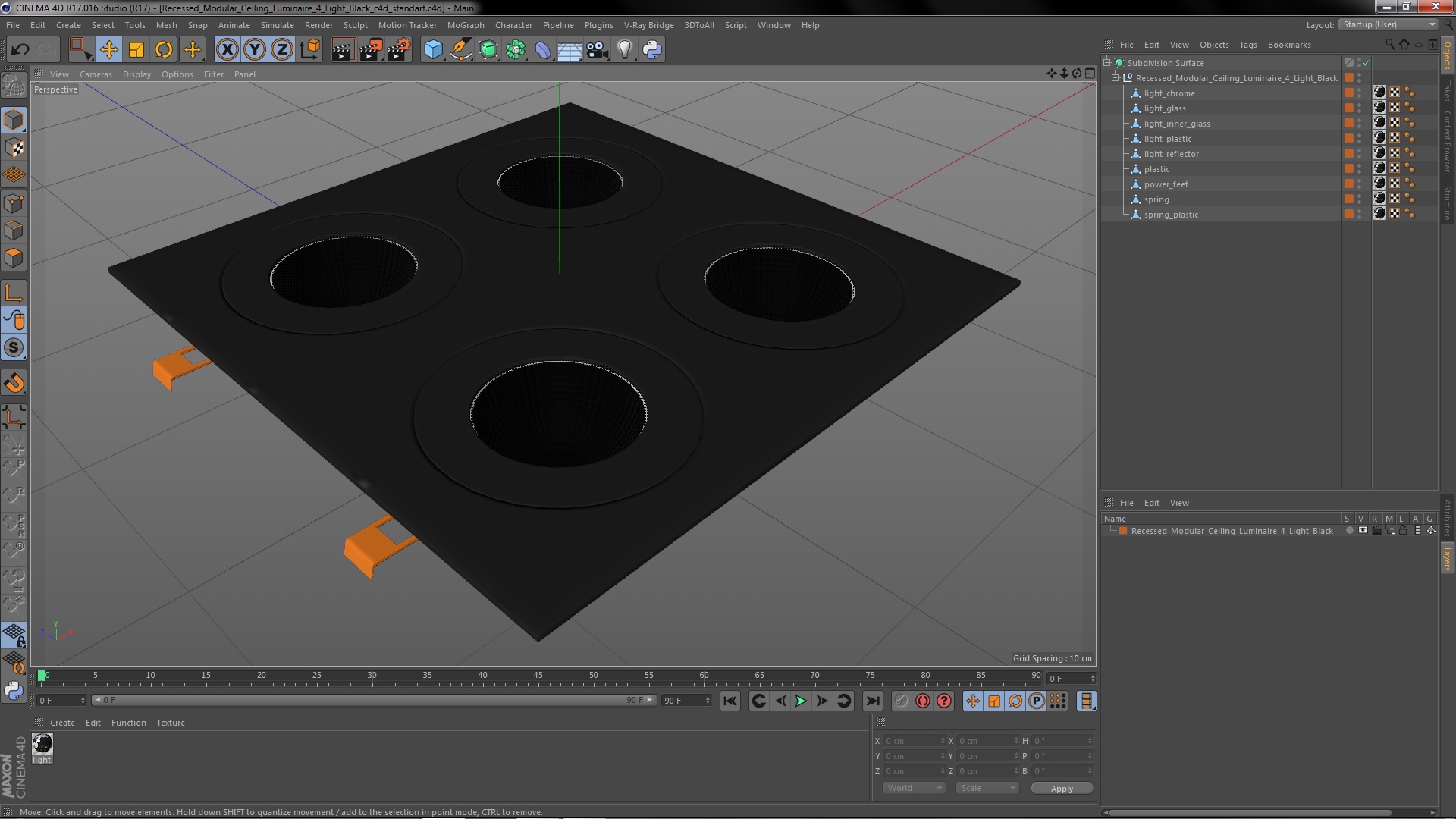The height and width of the screenshot is (819, 1456).
Task: Toggle Z axis lock
Action: [282, 50]
